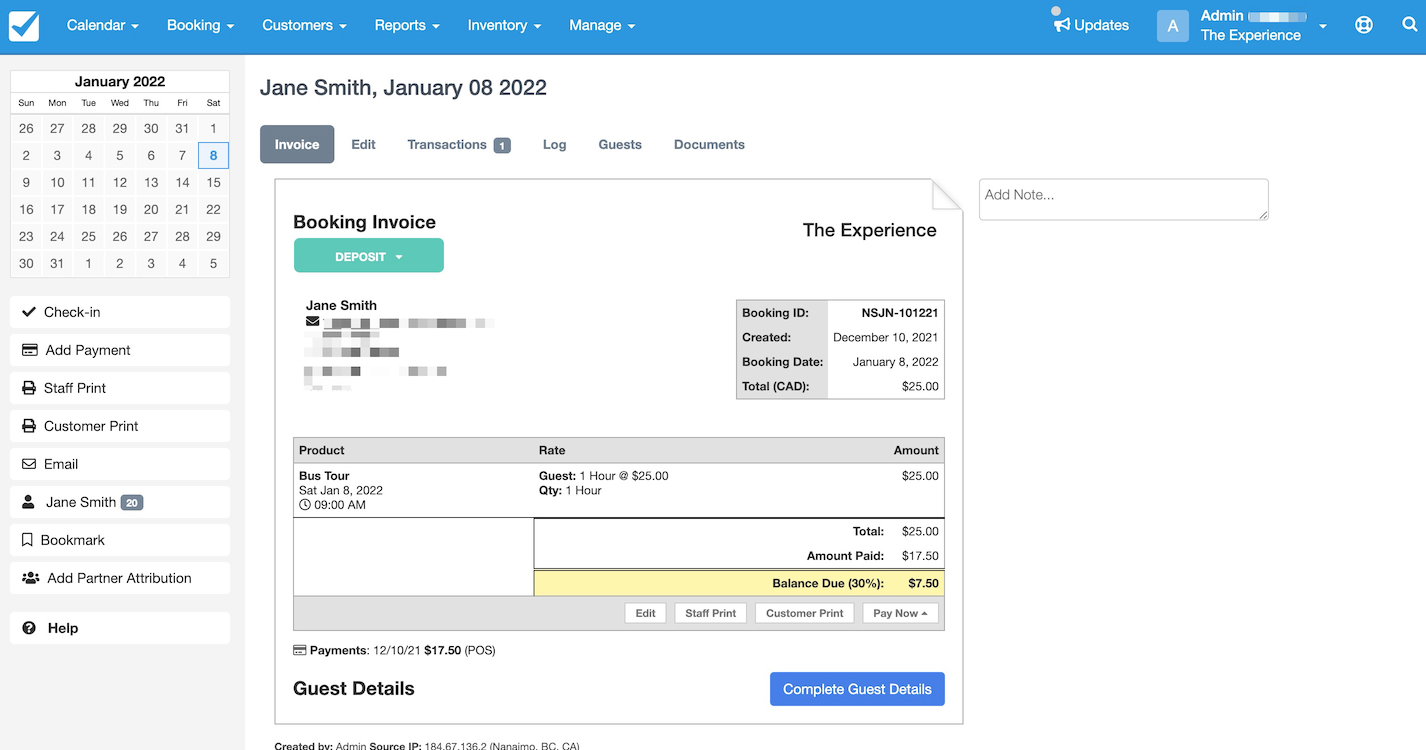Click the envelope icon under Jane Smith
This screenshot has width=1426, height=750.
click(313, 322)
